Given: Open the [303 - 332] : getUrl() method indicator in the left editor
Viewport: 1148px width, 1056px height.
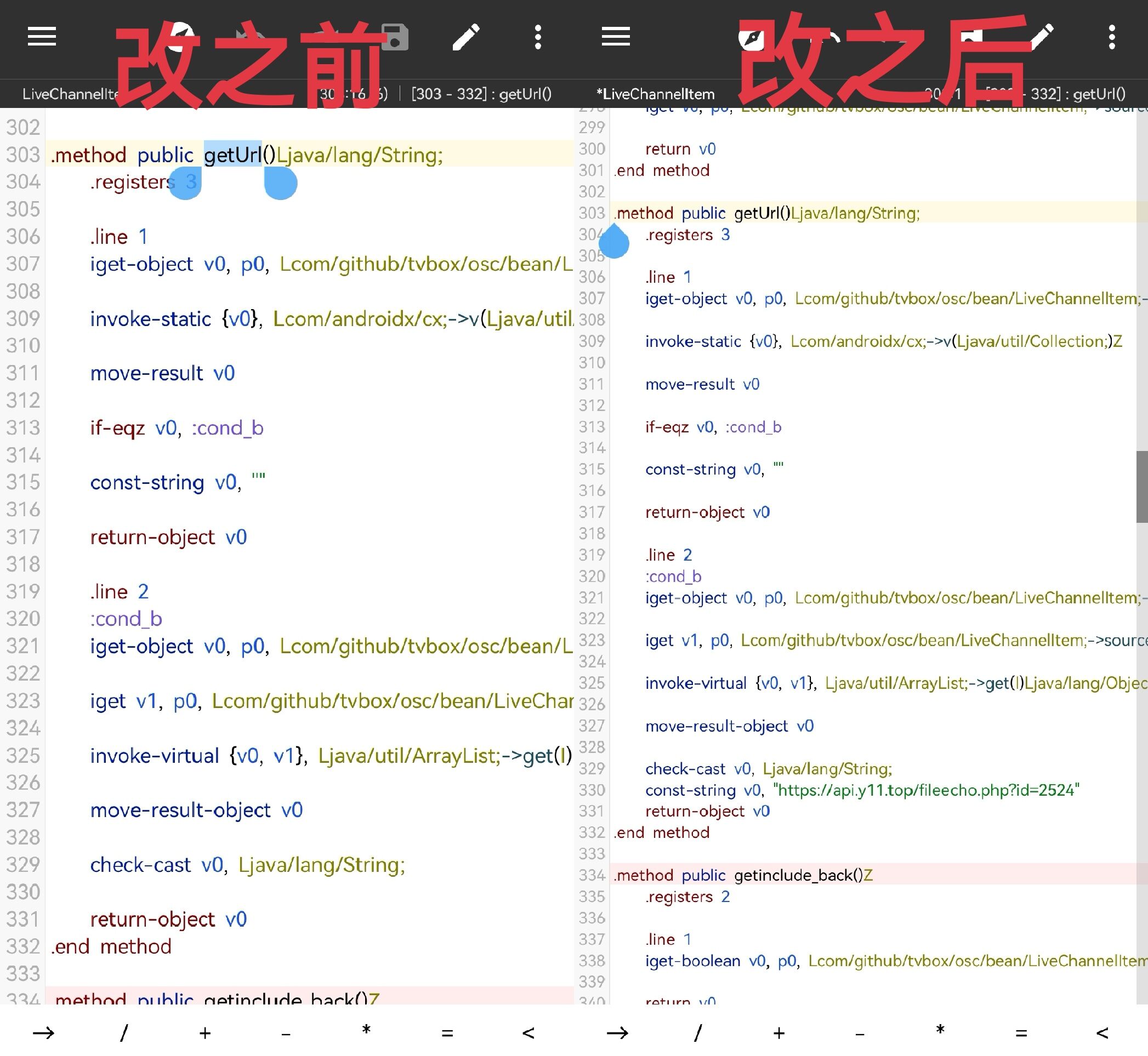Looking at the screenshot, I should (481, 94).
